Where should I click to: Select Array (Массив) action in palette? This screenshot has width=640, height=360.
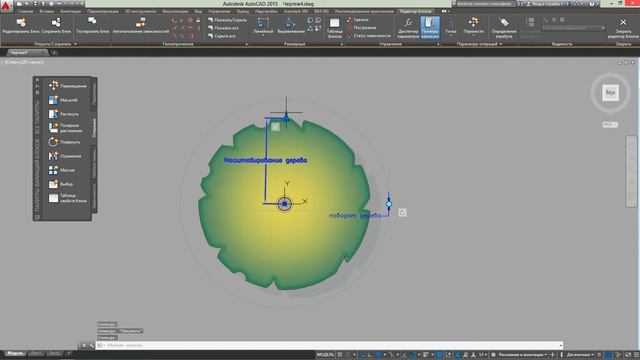click(62, 170)
